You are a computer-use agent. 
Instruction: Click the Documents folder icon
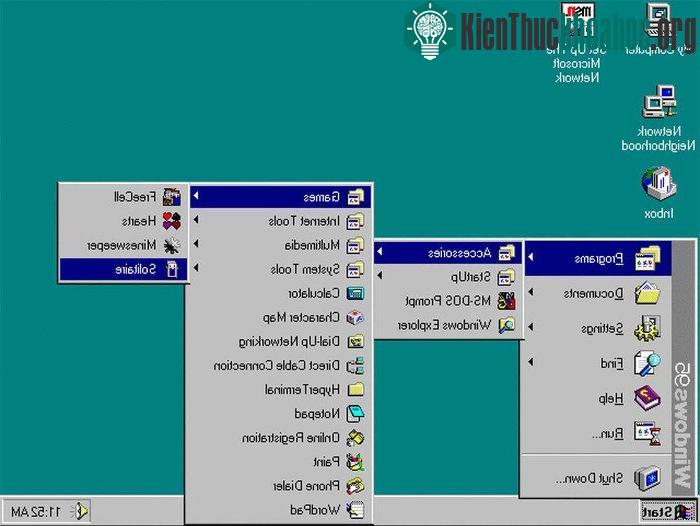pyautogui.click(x=647, y=293)
